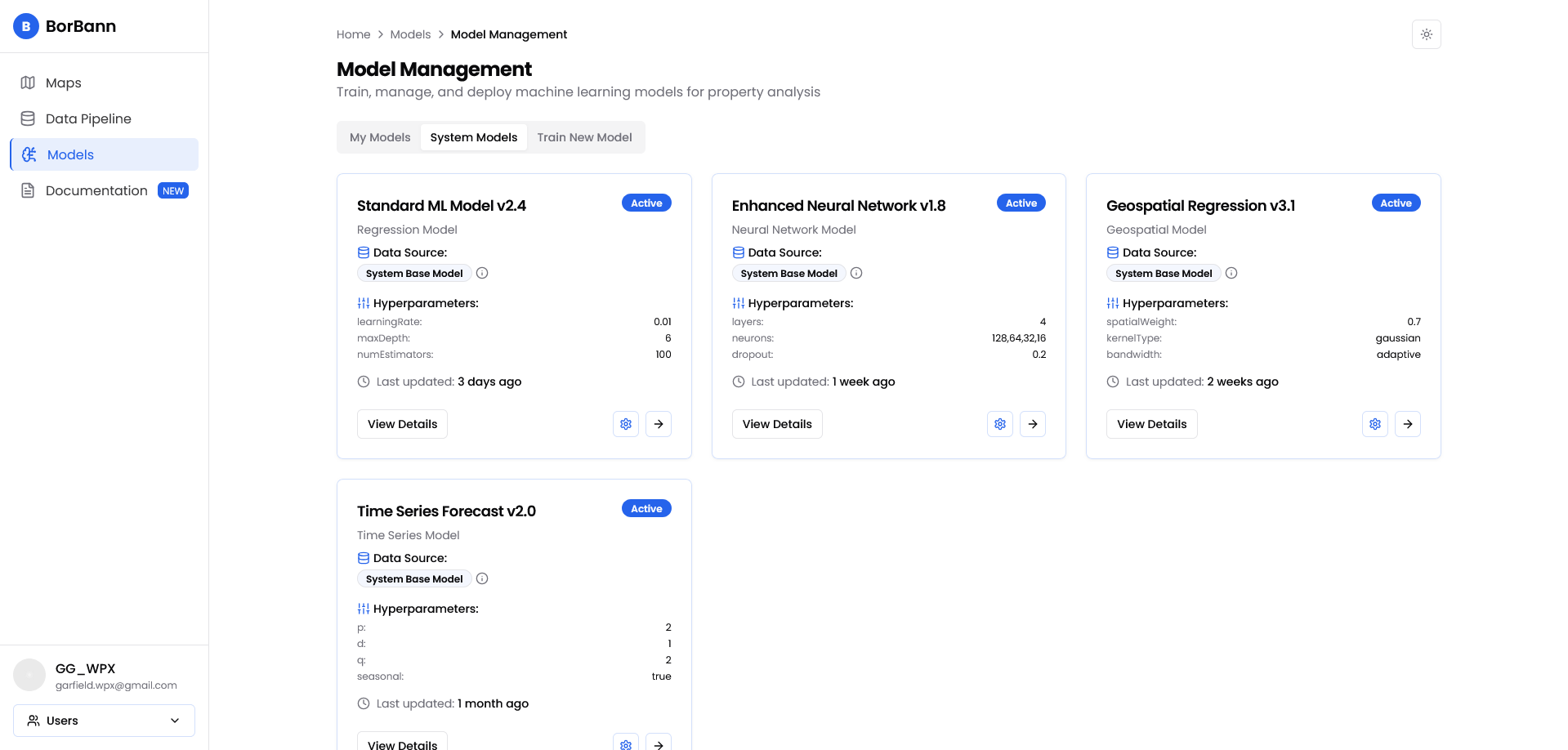The width and height of the screenshot is (1568, 750).
Task: Click info icon beside Geospatial data source
Action: [x=1231, y=273]
